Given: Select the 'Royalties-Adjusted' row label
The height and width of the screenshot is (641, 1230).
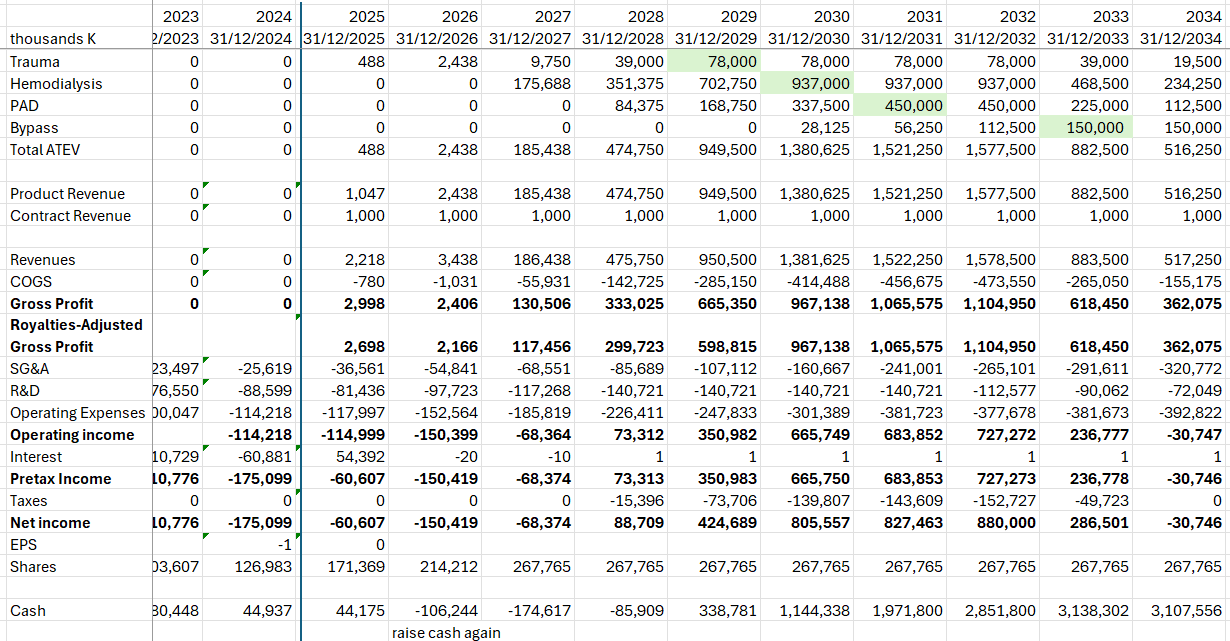Looking at the screenshot, I should pyautogui.click(x=76, y=325).
